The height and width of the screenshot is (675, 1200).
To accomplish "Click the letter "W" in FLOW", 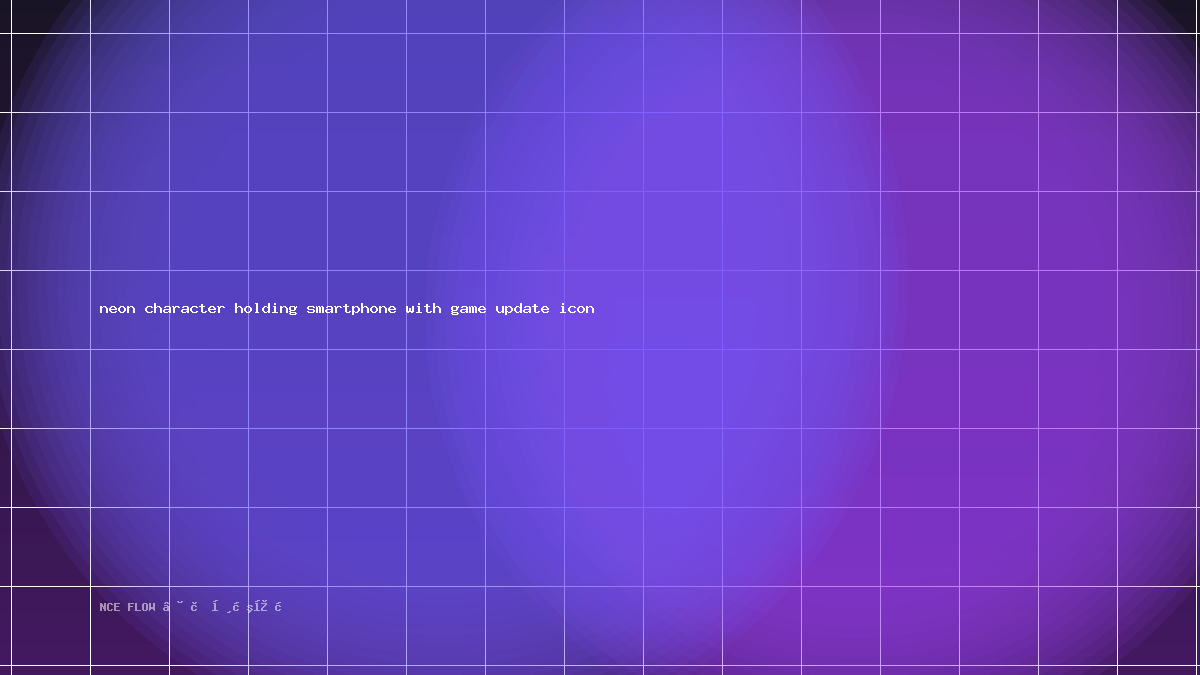I will (152, 607).
